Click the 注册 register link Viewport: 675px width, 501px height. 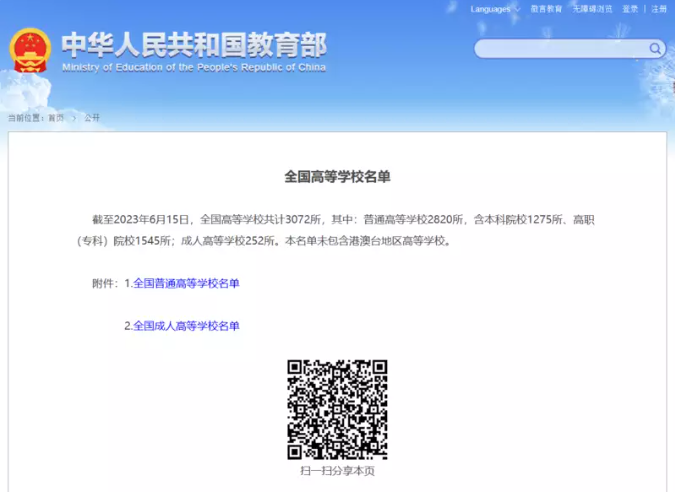pyautogui.click(x=659, y=9)
